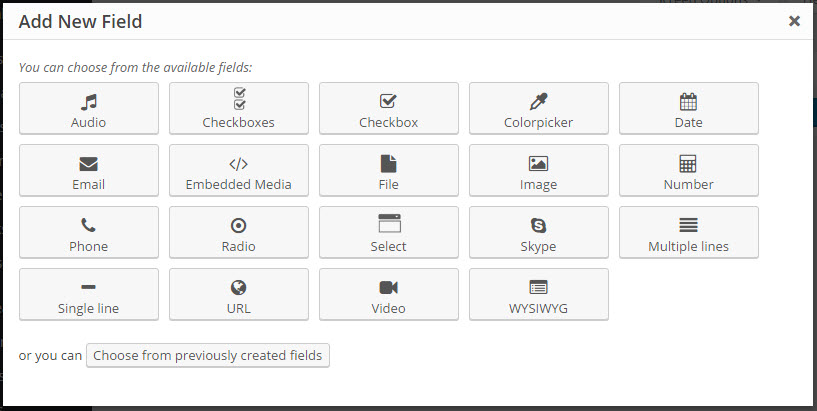Add an Email field
Screen dimensions: 817x411
pyautogui.click(x=89, y=171)
